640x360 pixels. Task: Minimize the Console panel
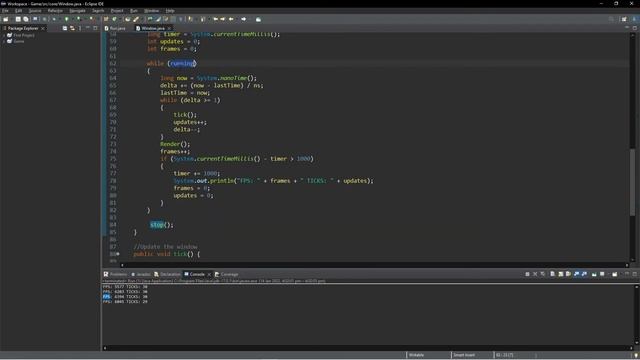[627, 274]
